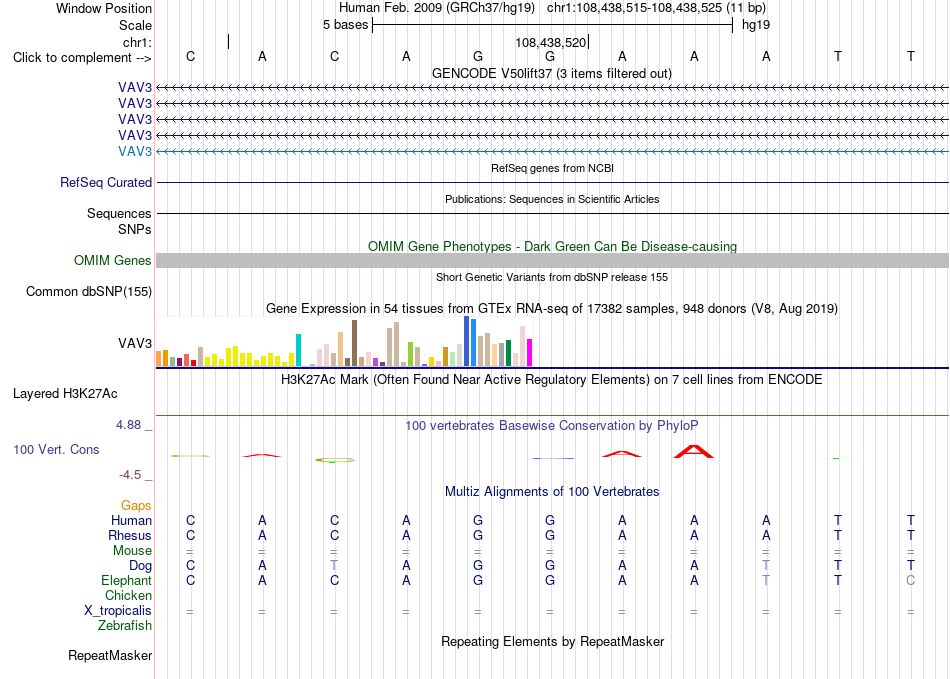Screen dimensions: 950x679
Task: Select the Chicken species label
Action: click(128, 595)
